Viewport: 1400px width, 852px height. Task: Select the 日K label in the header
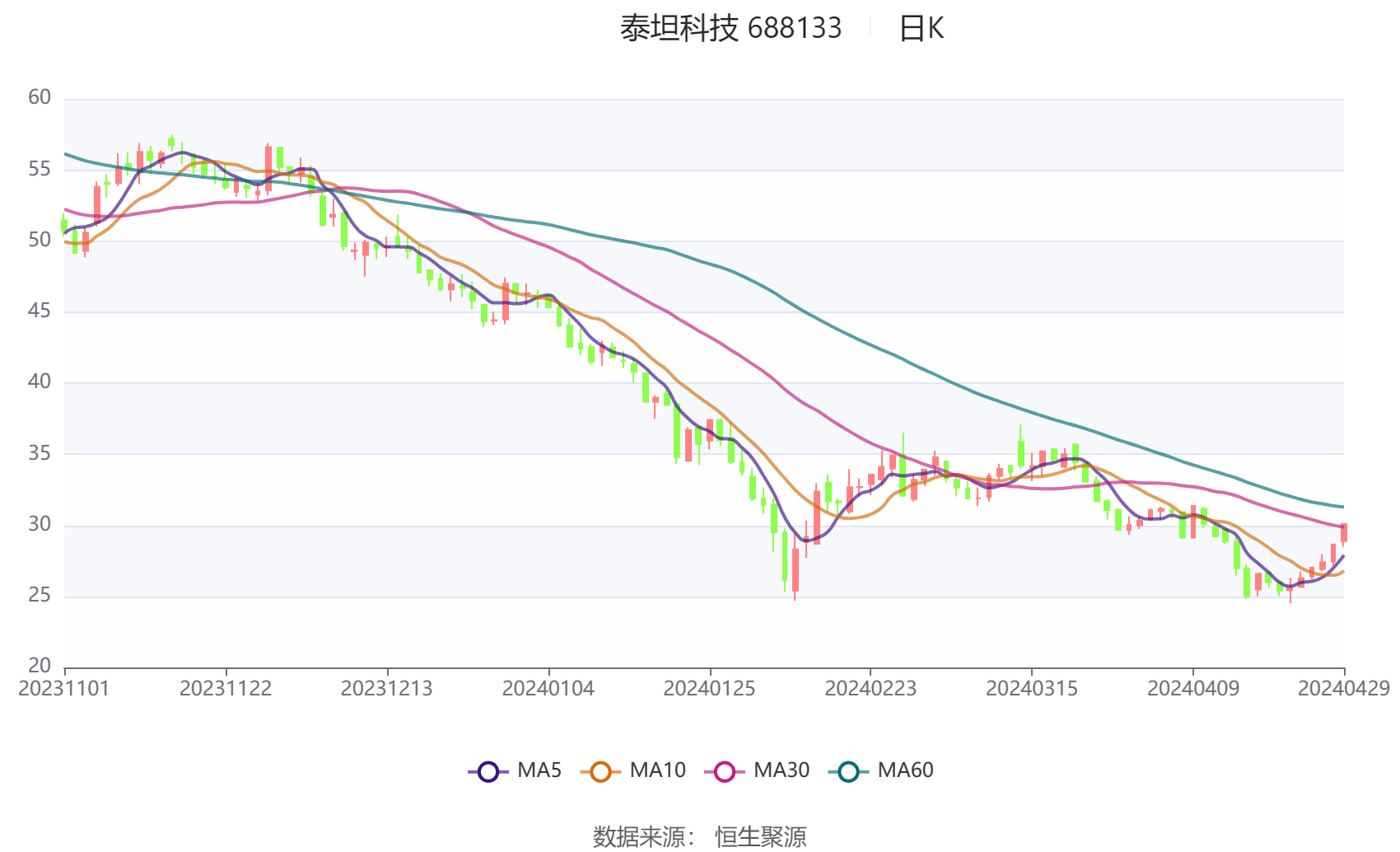point(921,28)
